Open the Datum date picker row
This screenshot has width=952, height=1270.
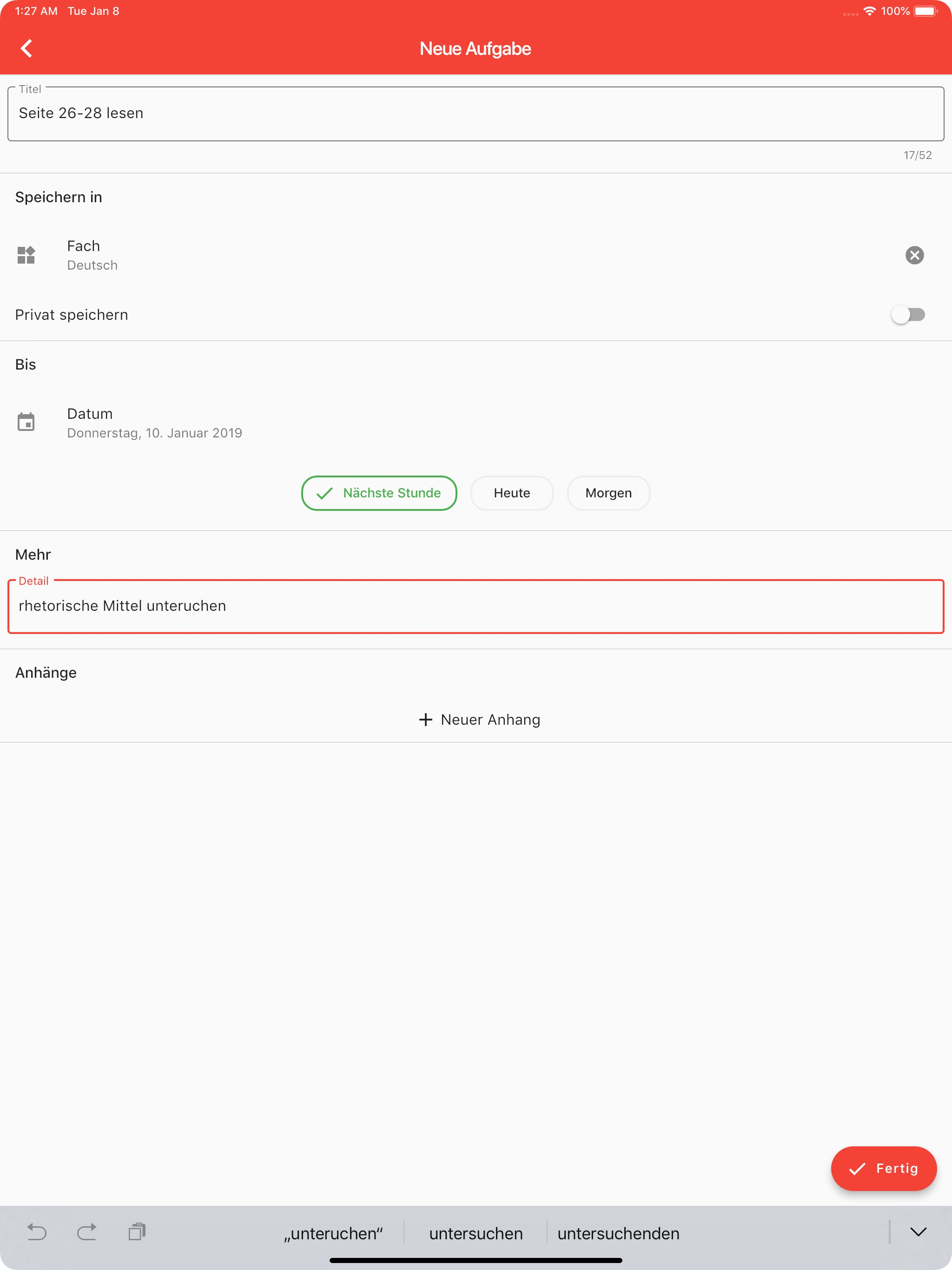[154, 423]
